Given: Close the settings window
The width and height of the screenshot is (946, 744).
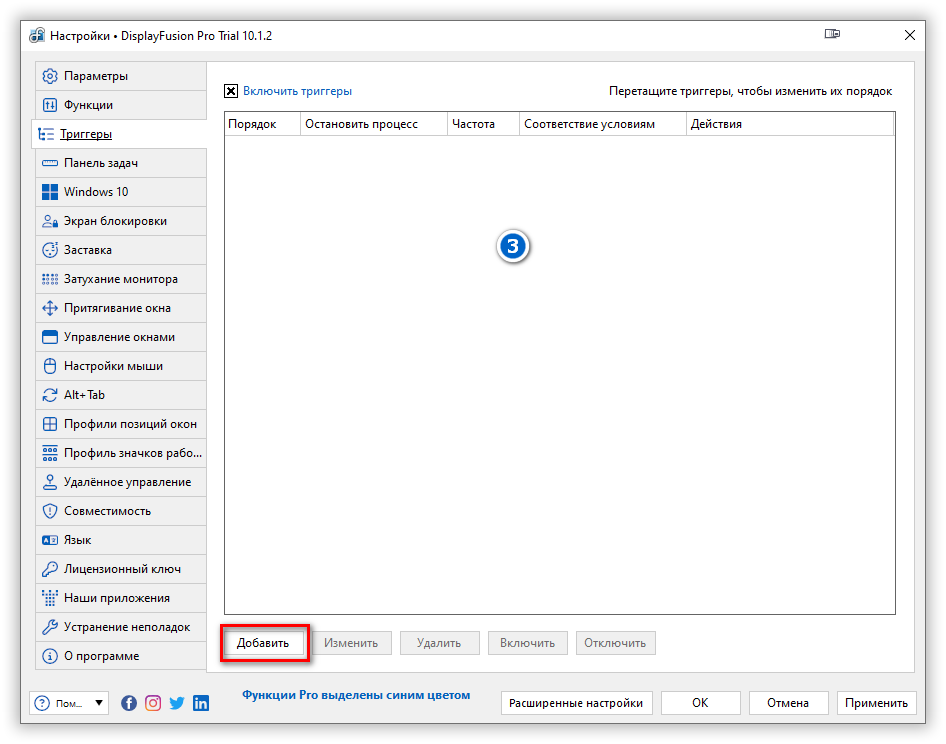Looking at the screenshot, I should (x=910, y=35).
